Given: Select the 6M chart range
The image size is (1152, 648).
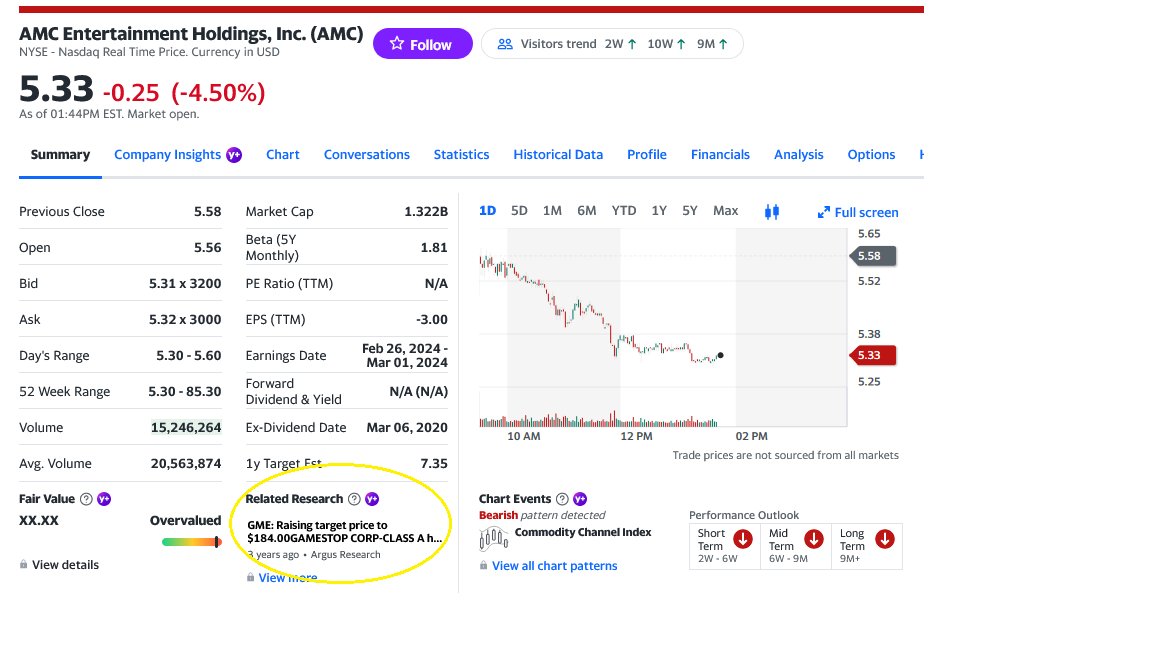Looking at the screenshot, I should 586,211.
